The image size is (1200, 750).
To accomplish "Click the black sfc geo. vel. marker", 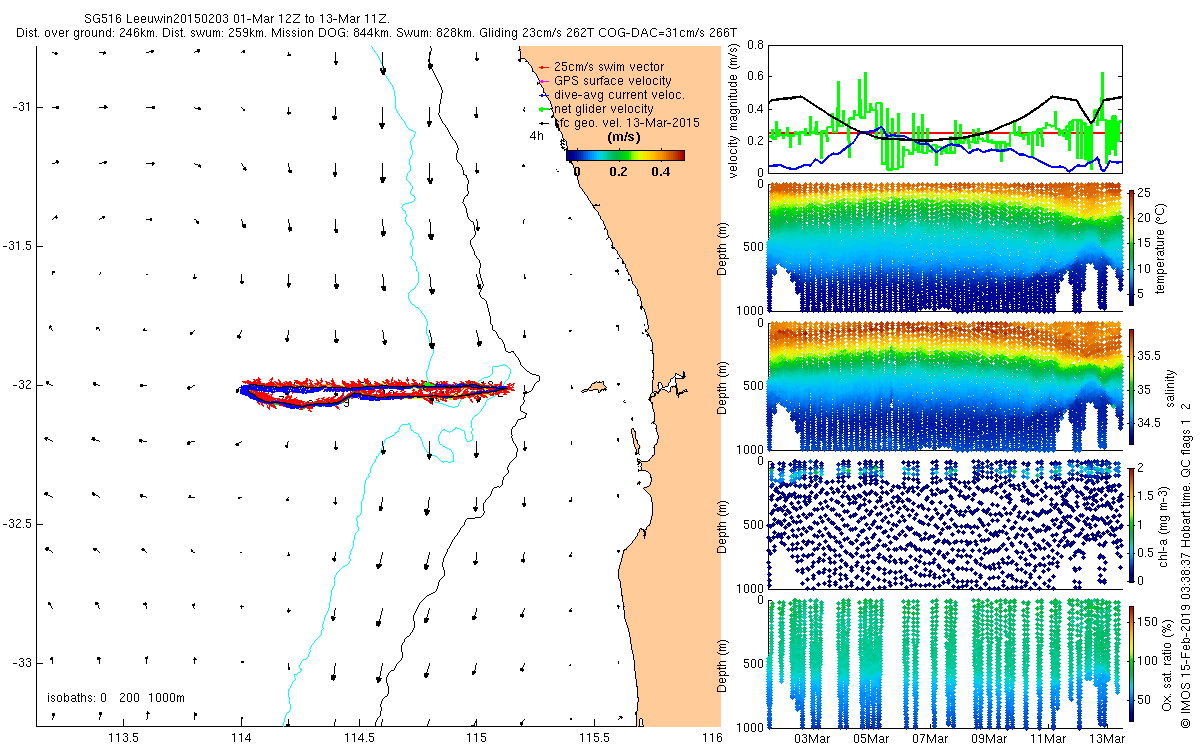I will click(x=542, y=122).
